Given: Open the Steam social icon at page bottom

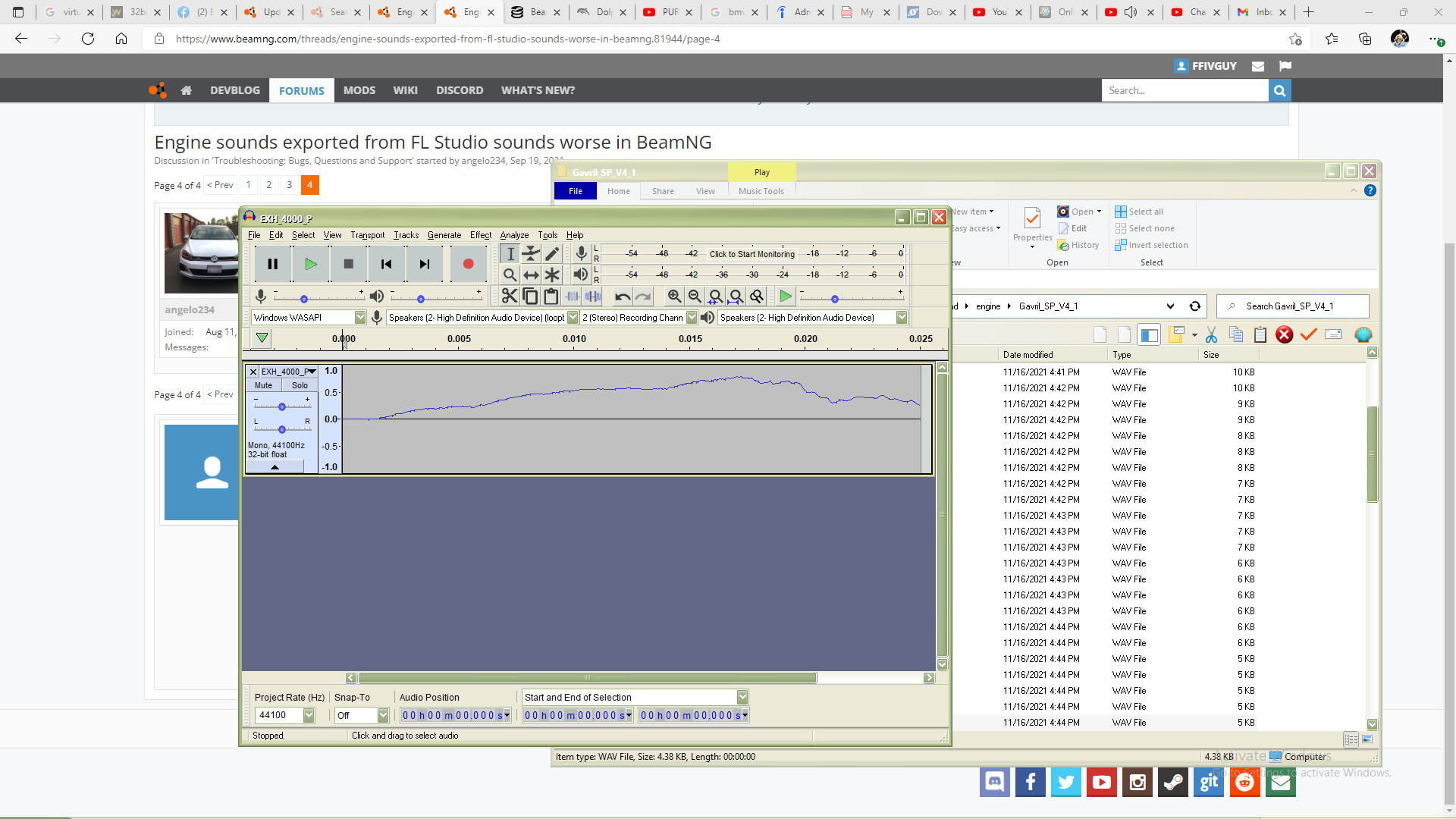Looking at the screenshot, I should [1173, 782].
